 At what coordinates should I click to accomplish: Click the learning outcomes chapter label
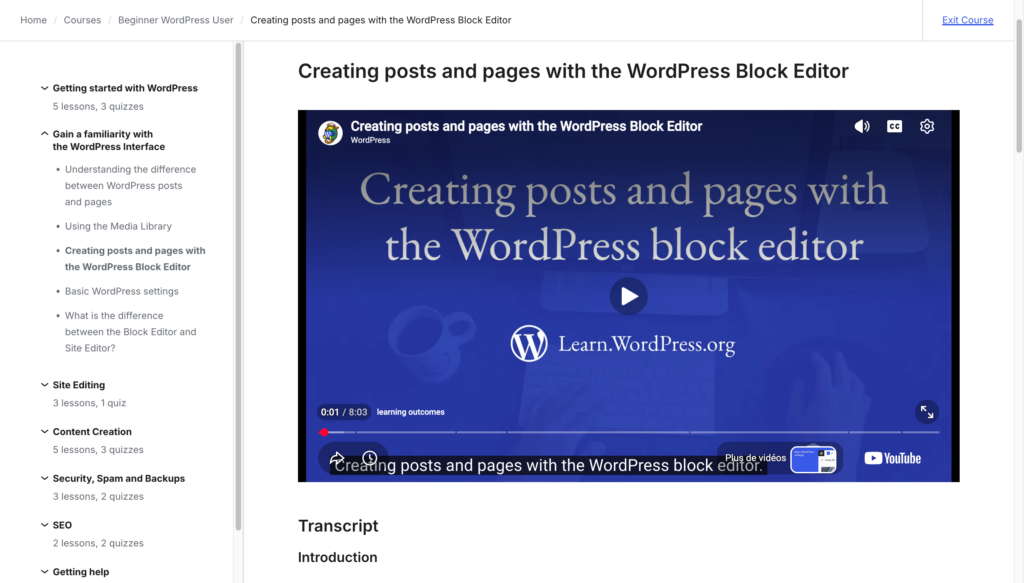coord(410,412)
